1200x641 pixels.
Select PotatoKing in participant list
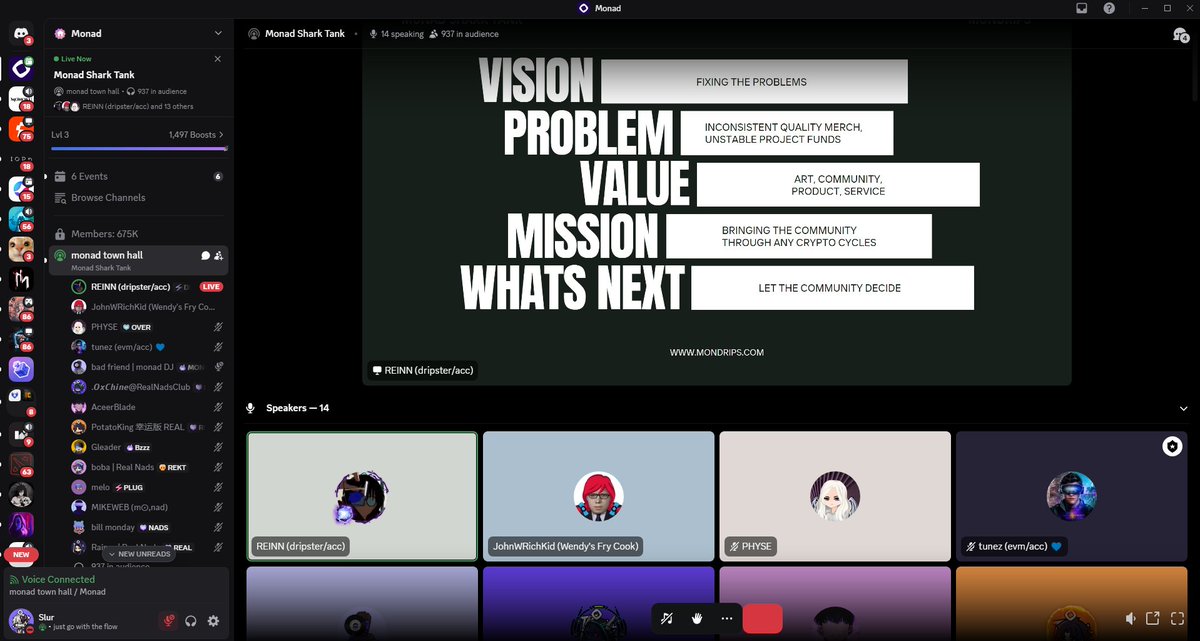pos(147,427)
